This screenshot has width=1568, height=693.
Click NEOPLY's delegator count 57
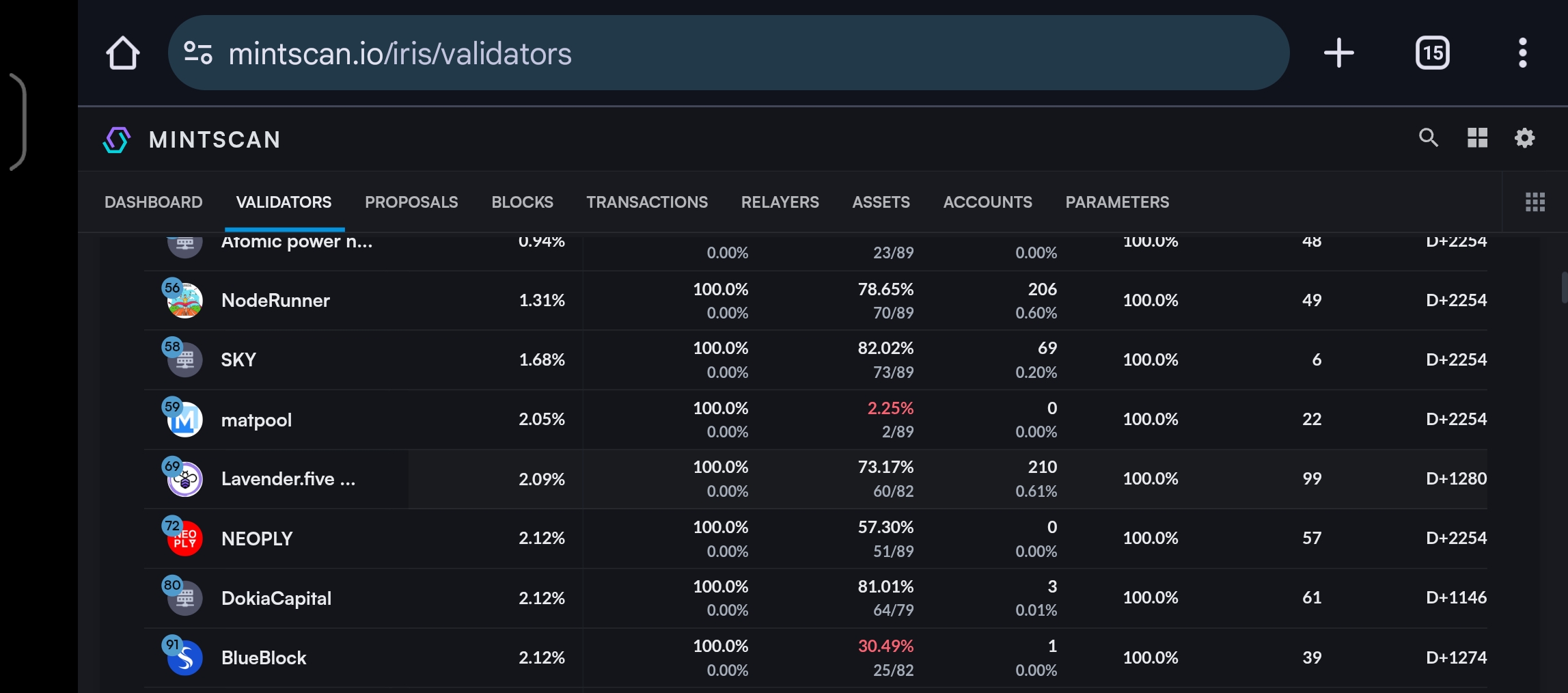1312,538
